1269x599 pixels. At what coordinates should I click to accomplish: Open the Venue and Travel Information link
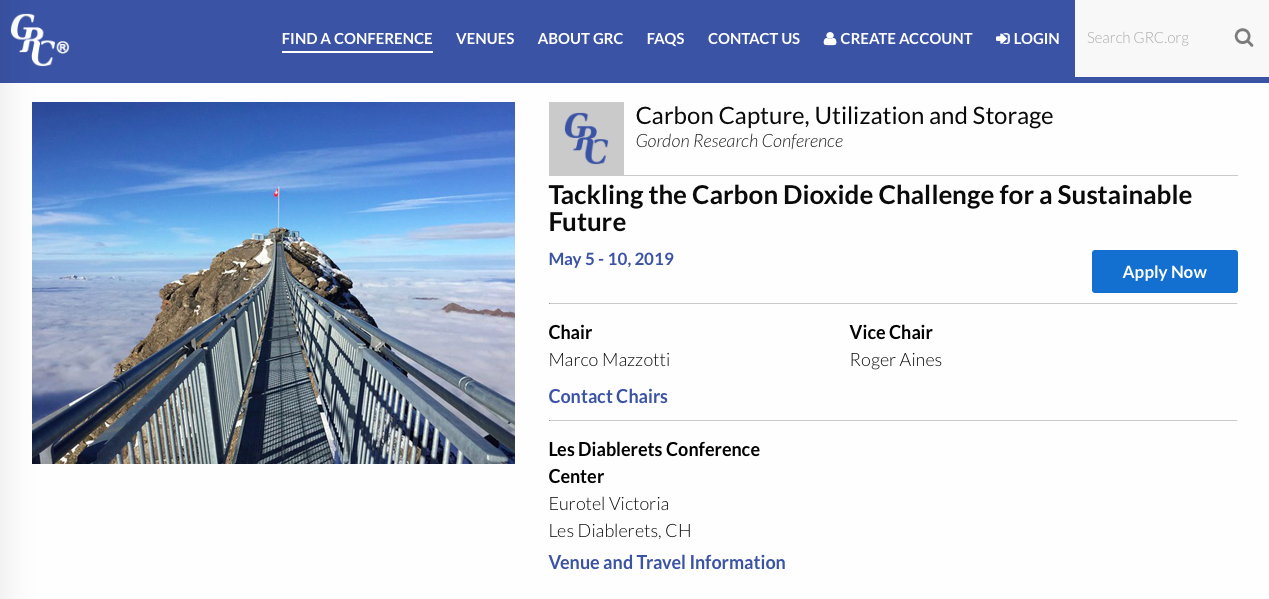[667, 562]
